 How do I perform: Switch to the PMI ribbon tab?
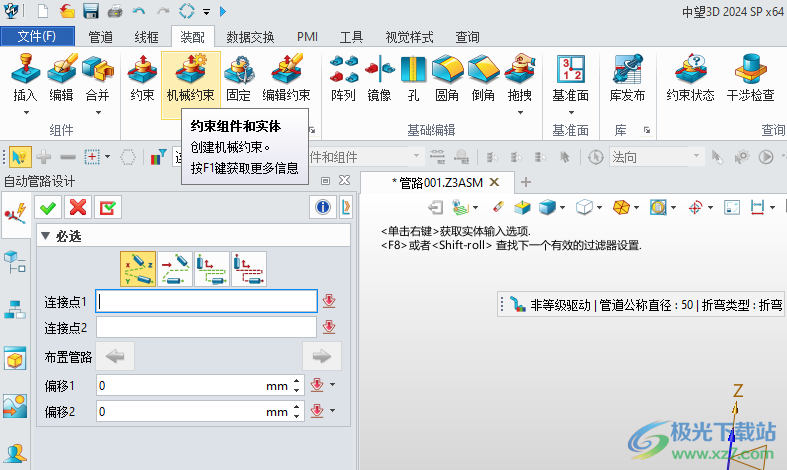307,37
